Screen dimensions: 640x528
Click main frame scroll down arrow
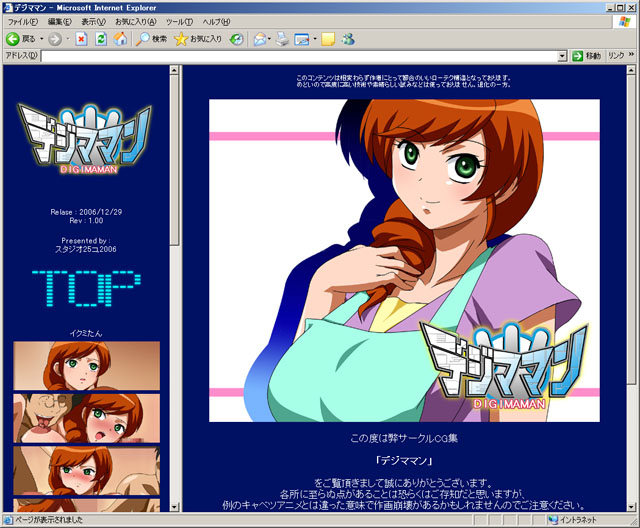631,507
